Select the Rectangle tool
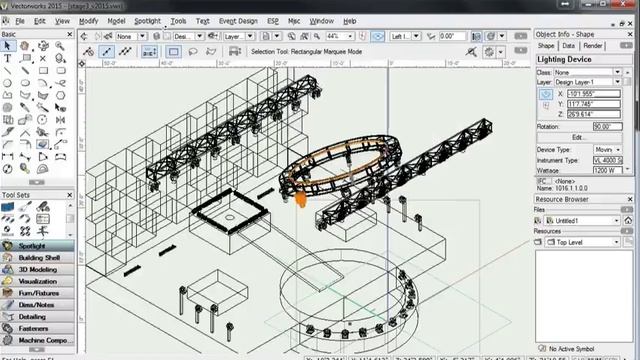 [43, 71]
